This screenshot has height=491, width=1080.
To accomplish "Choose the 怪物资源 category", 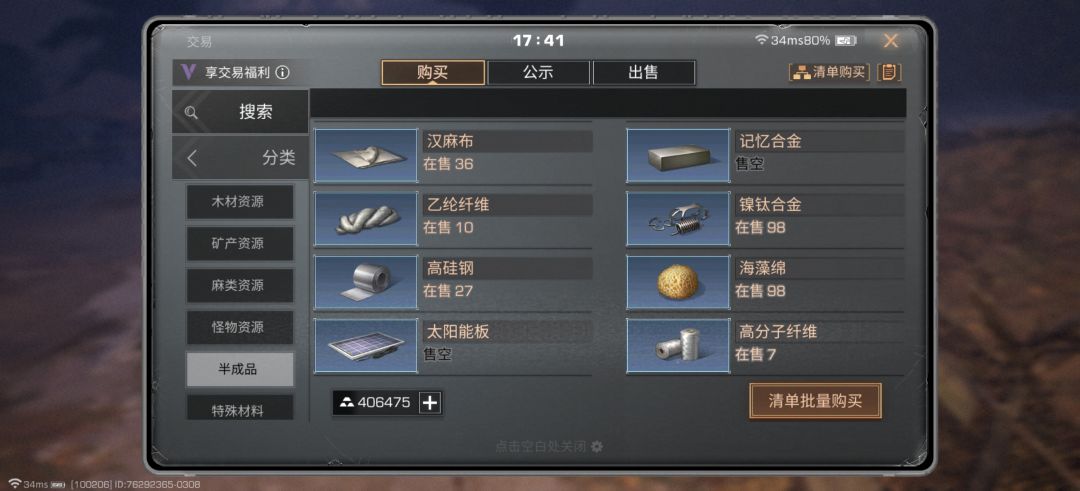I will [x=239, y=327].
